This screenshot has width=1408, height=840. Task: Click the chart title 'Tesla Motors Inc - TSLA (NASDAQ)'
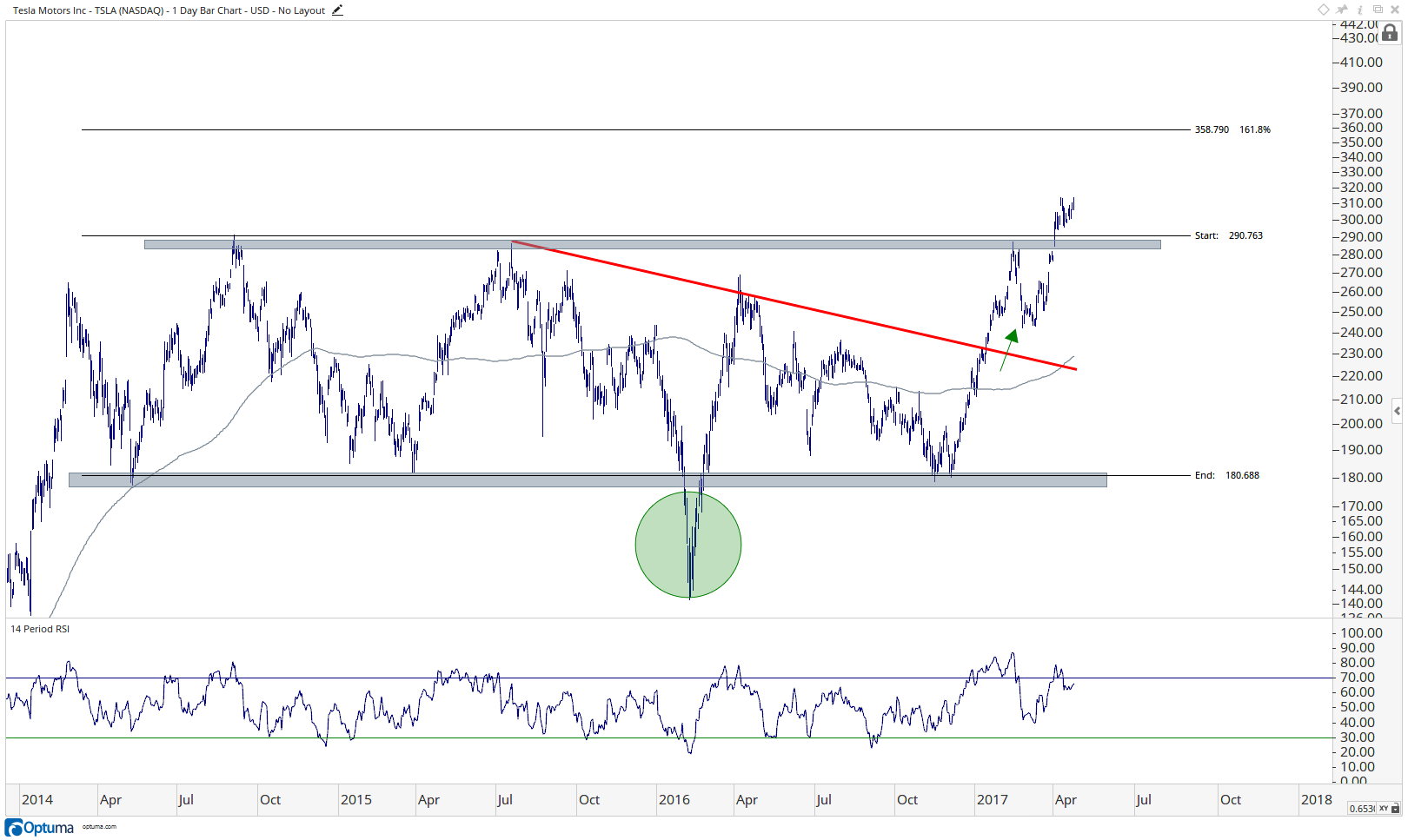(x=90, y=10)
